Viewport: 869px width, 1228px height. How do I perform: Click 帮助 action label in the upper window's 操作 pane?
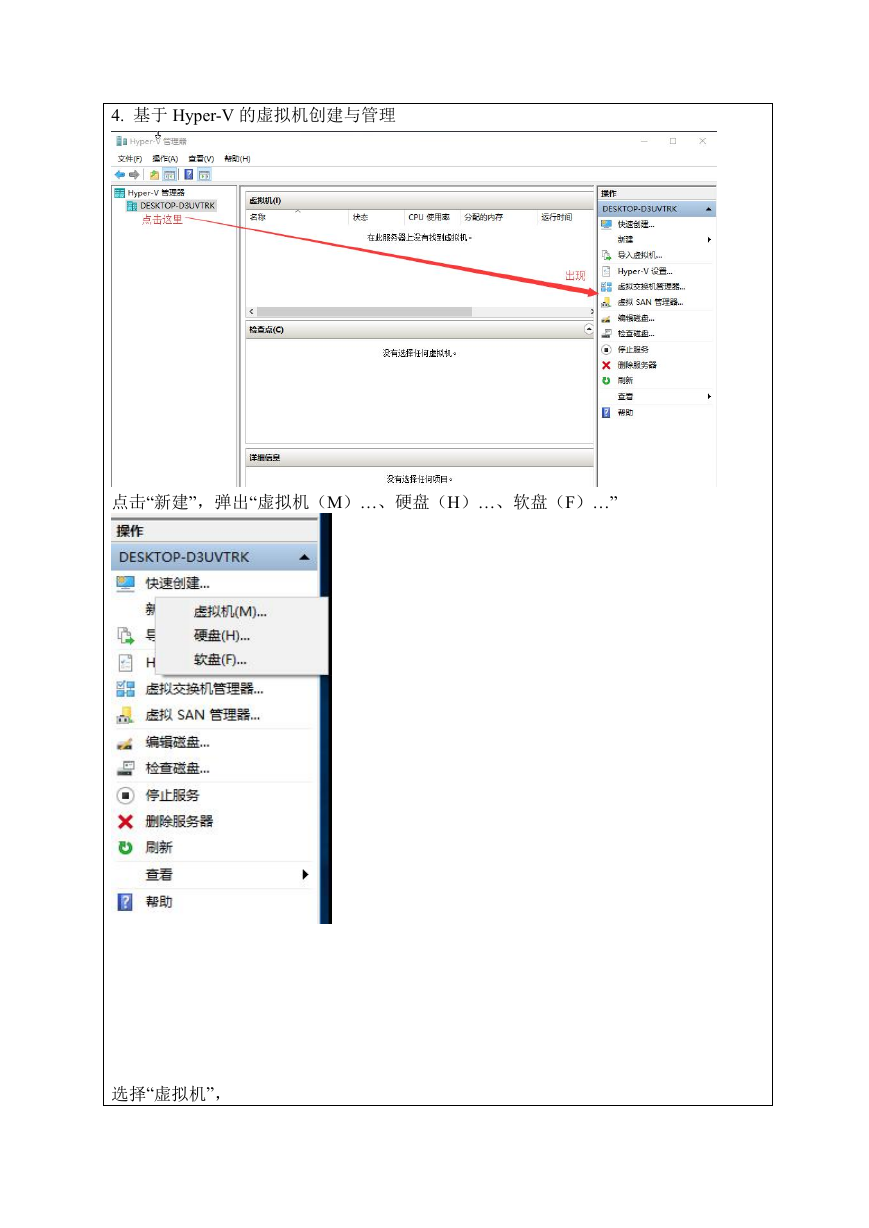(x=625, y=412)
